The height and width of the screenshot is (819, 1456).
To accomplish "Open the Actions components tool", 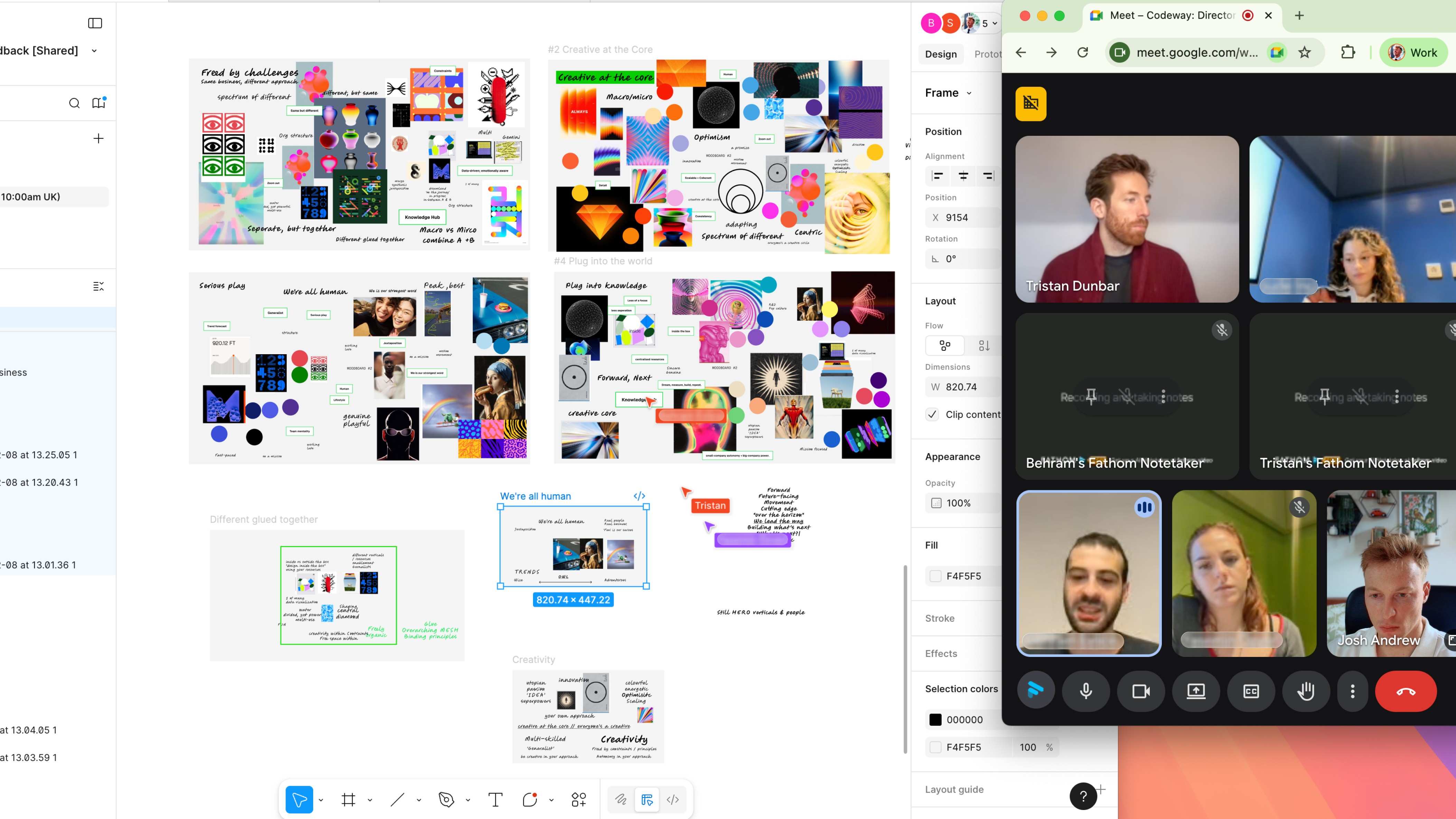I will (x=578, y=799).
